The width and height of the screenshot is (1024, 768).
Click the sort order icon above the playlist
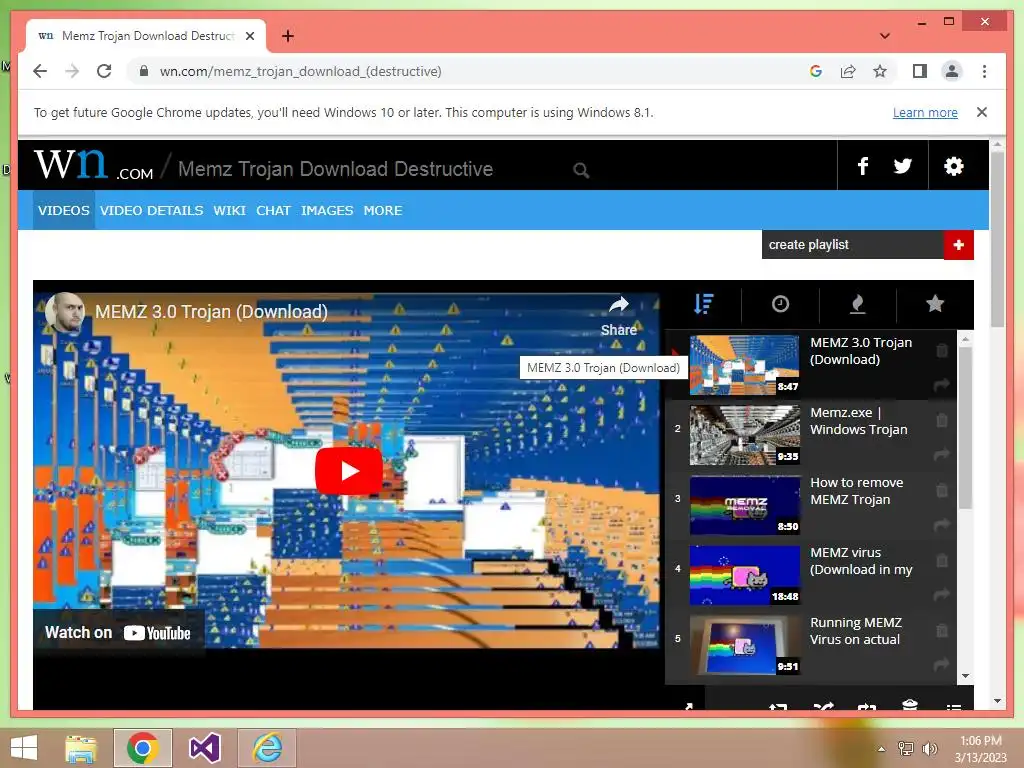(703, 304)
